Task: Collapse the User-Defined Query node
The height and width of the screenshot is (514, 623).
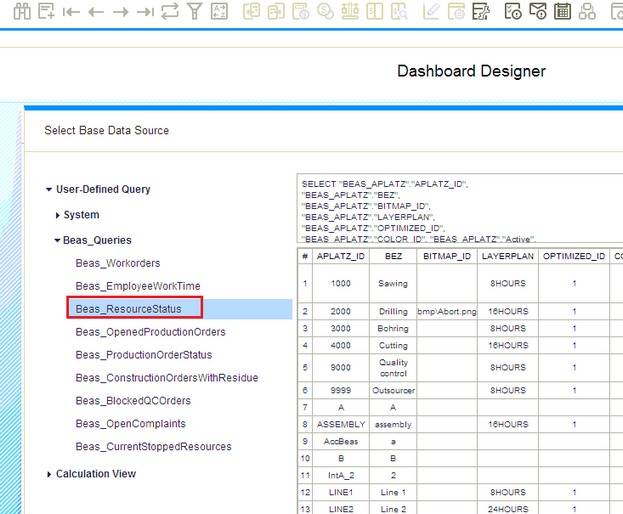Action: (x=49, y=190)
